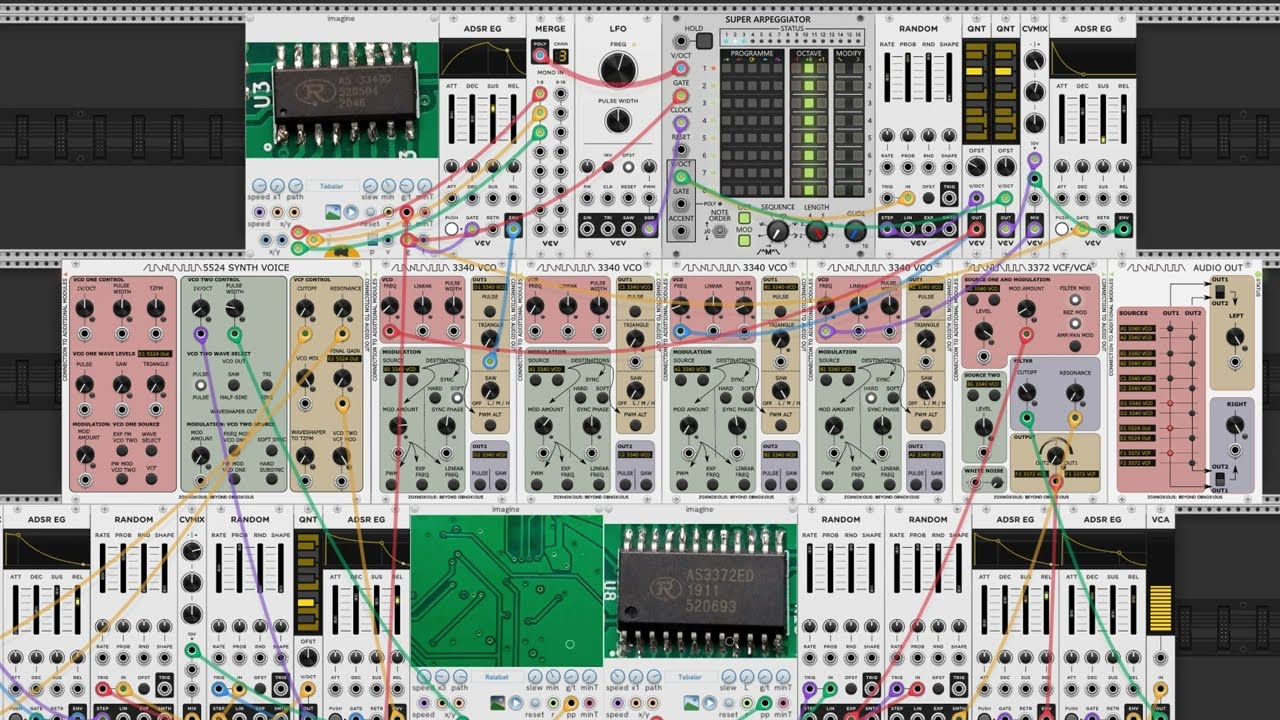Flip bottom OUT2/OUT1 switch on AUDIO OUT
This screenshot has height=720, width=1280.
tap(1220, 478)
